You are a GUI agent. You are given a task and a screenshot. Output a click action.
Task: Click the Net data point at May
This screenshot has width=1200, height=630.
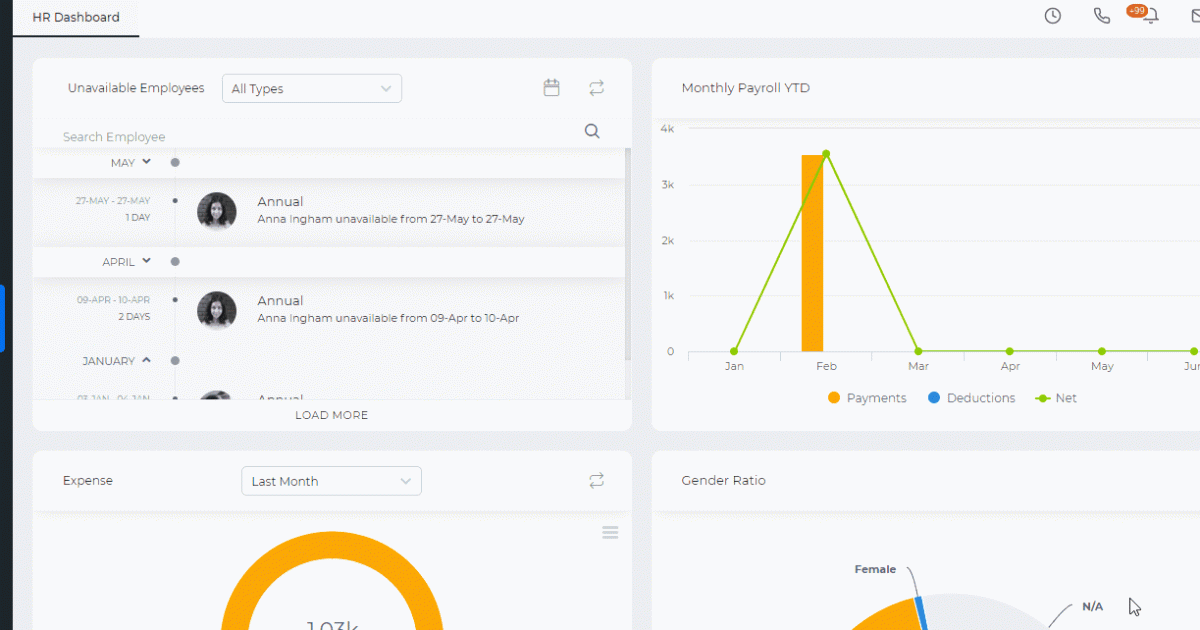(x=1102, y=351)
